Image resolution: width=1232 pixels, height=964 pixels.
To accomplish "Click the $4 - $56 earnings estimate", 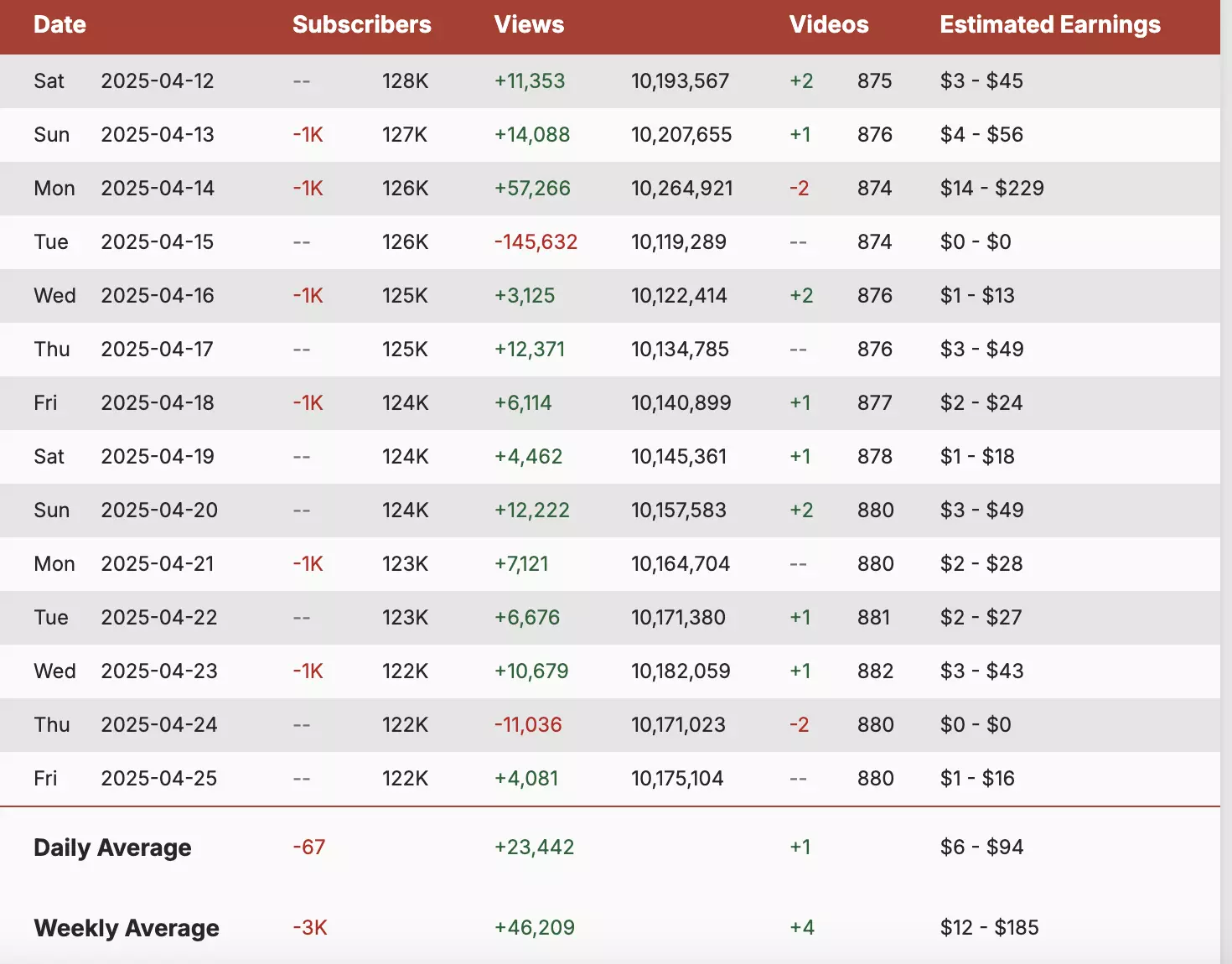I will point(981,135).
